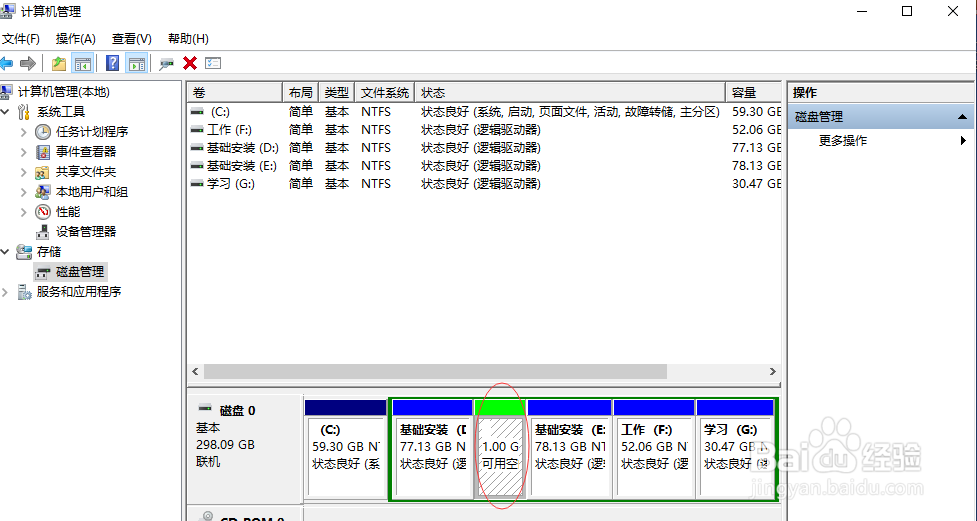Click the Connect/refresh disk toolbar icon
This screenshot has height=521, width=977.
(166, 63)
